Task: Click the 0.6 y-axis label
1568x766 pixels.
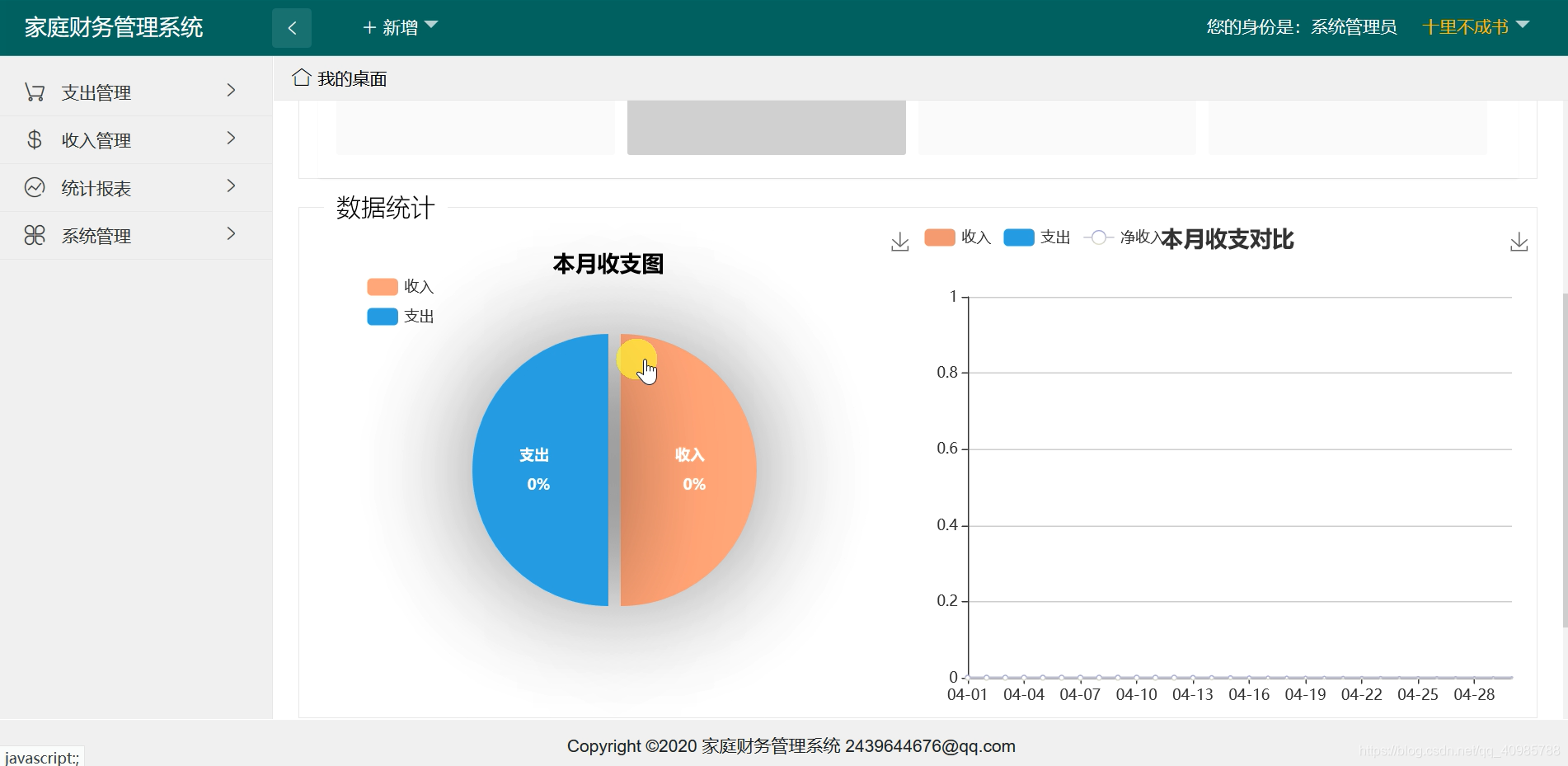Action: tap(947, 448)
